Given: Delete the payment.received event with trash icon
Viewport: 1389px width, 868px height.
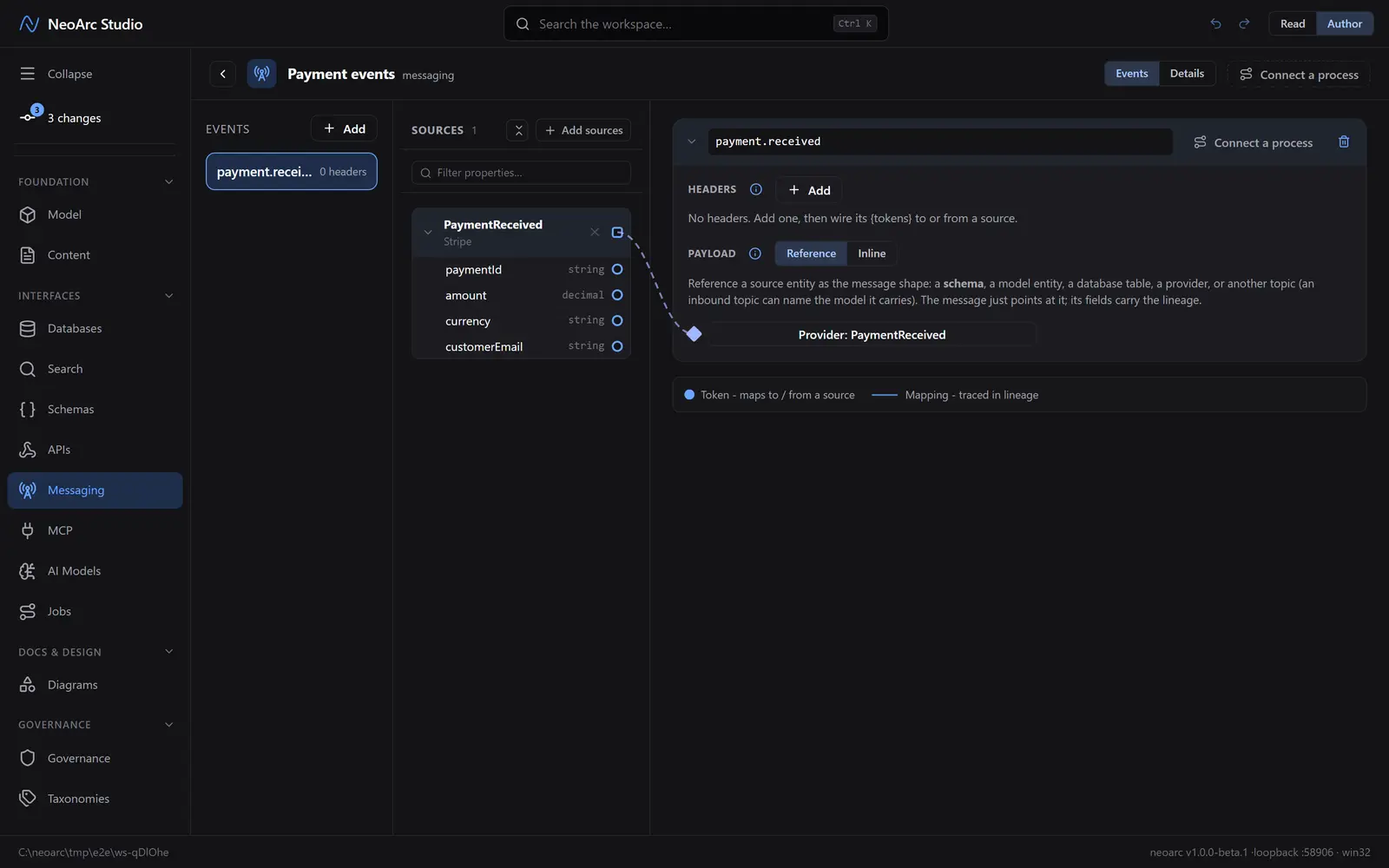Looking at the screenshot, I should 1344,141.
